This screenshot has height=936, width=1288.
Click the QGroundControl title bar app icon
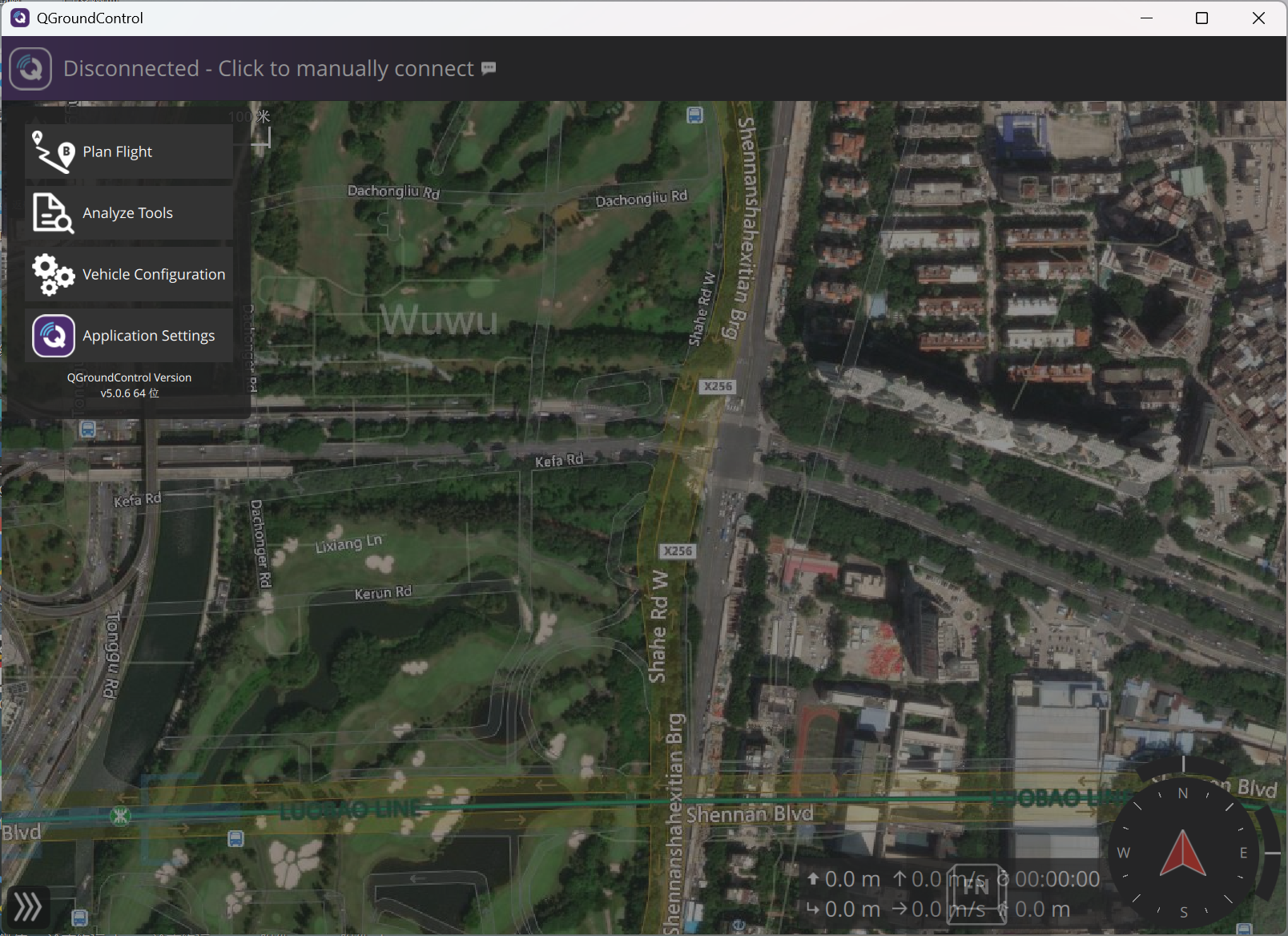pos(20,18)
